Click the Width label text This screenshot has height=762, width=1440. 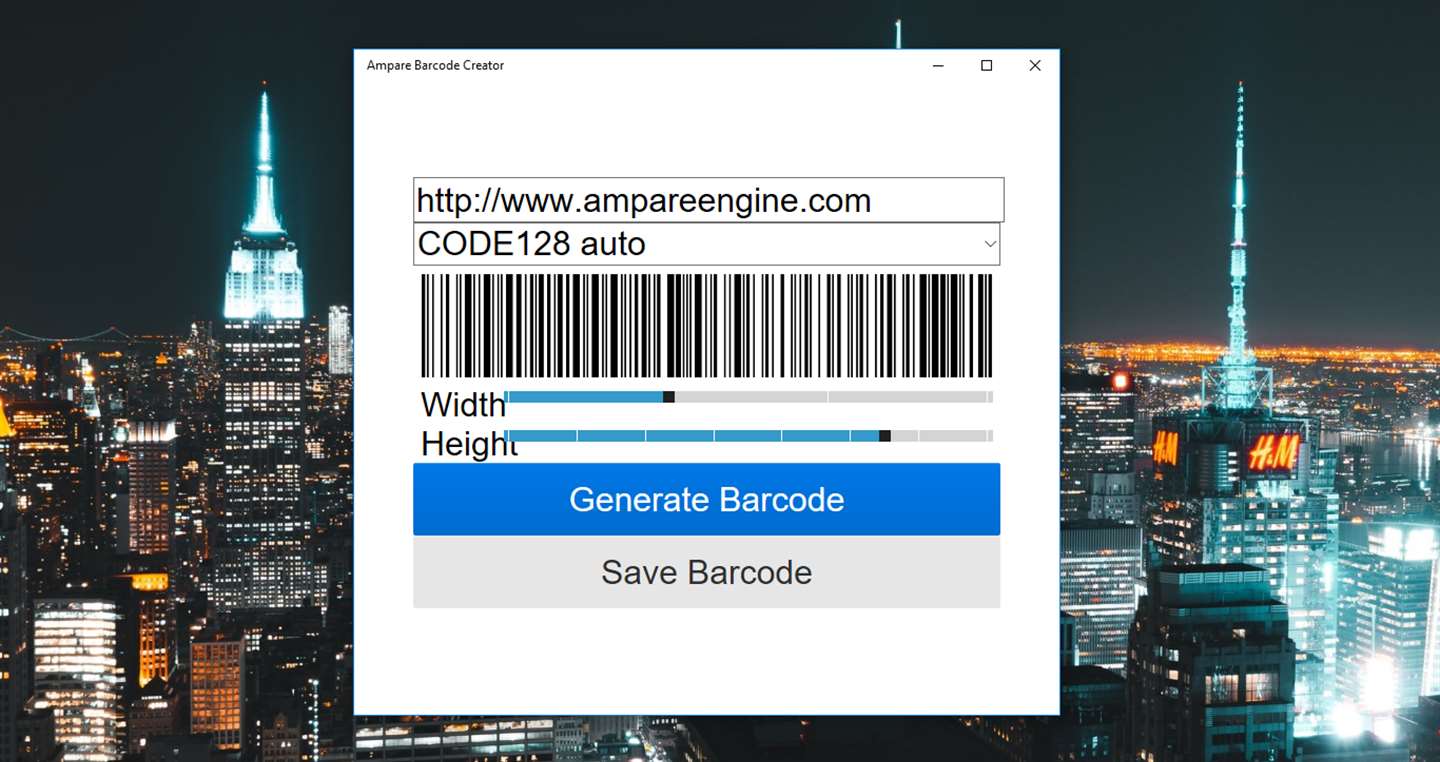pyautogui.click(x=463, y=405)
